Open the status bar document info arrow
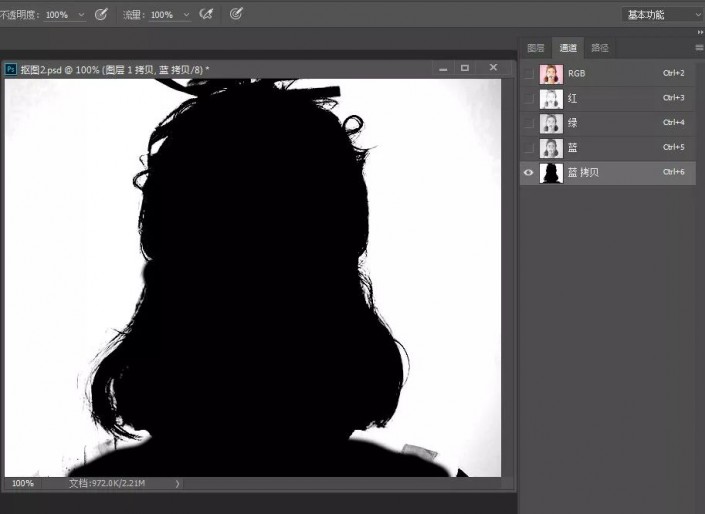This screenshot has width=705, height=514. (x=178, y=483)
